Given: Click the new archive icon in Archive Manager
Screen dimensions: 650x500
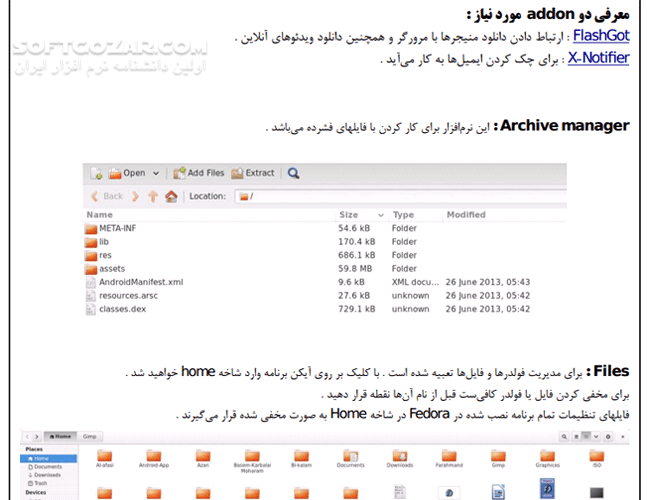Looking at the screenshot, I should [x=97, y=173].
